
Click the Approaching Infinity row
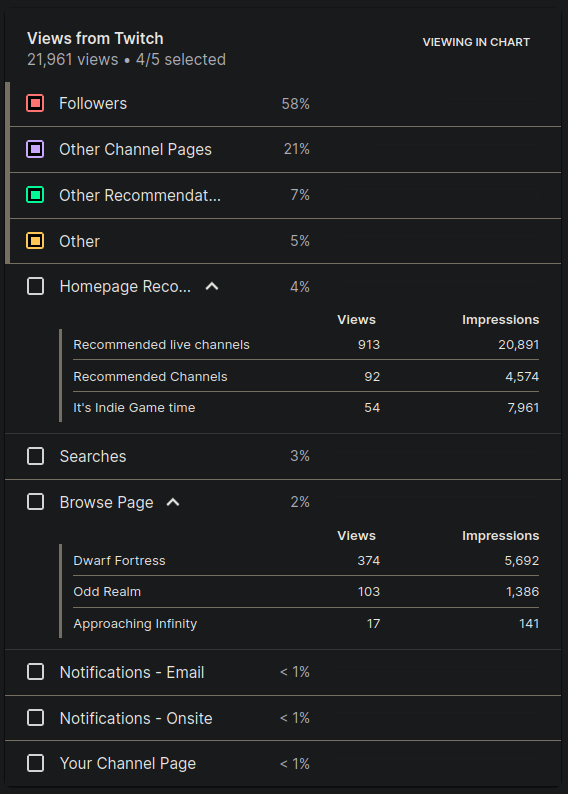tap(306, 623)
